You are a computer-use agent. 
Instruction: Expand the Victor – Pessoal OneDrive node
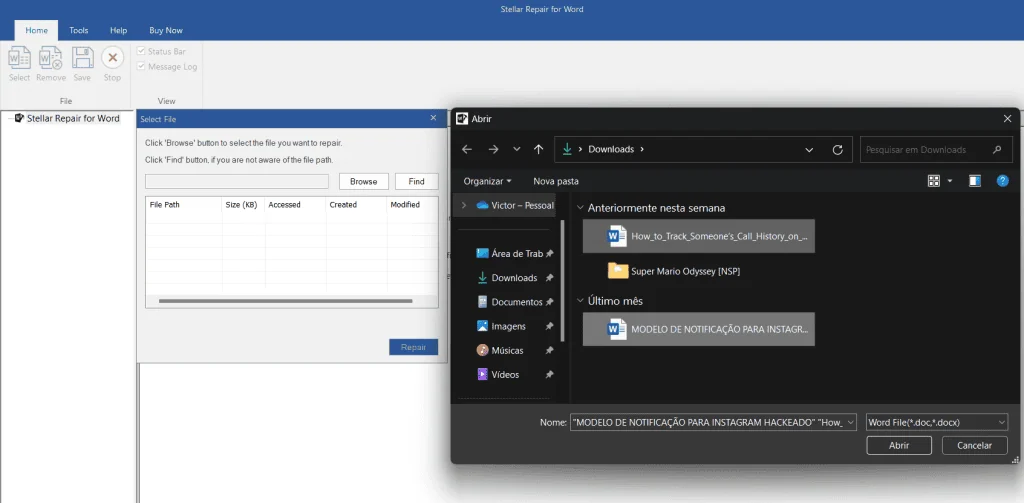pyautogui.click(x=464, y=205)
